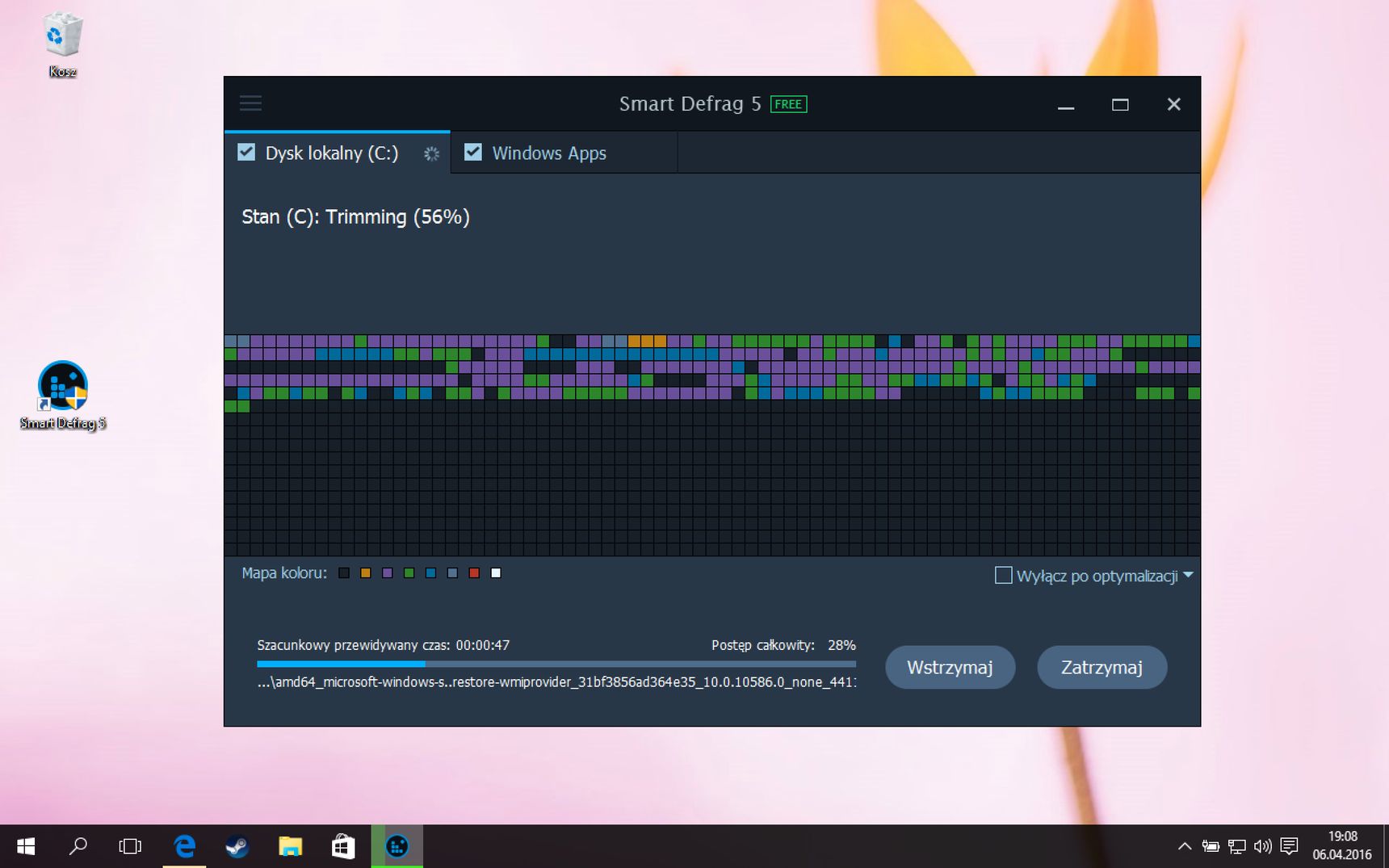Open File Explorer from the taskbar
This screenshot has width=1389, height=868.
click(x=290, y=846)
